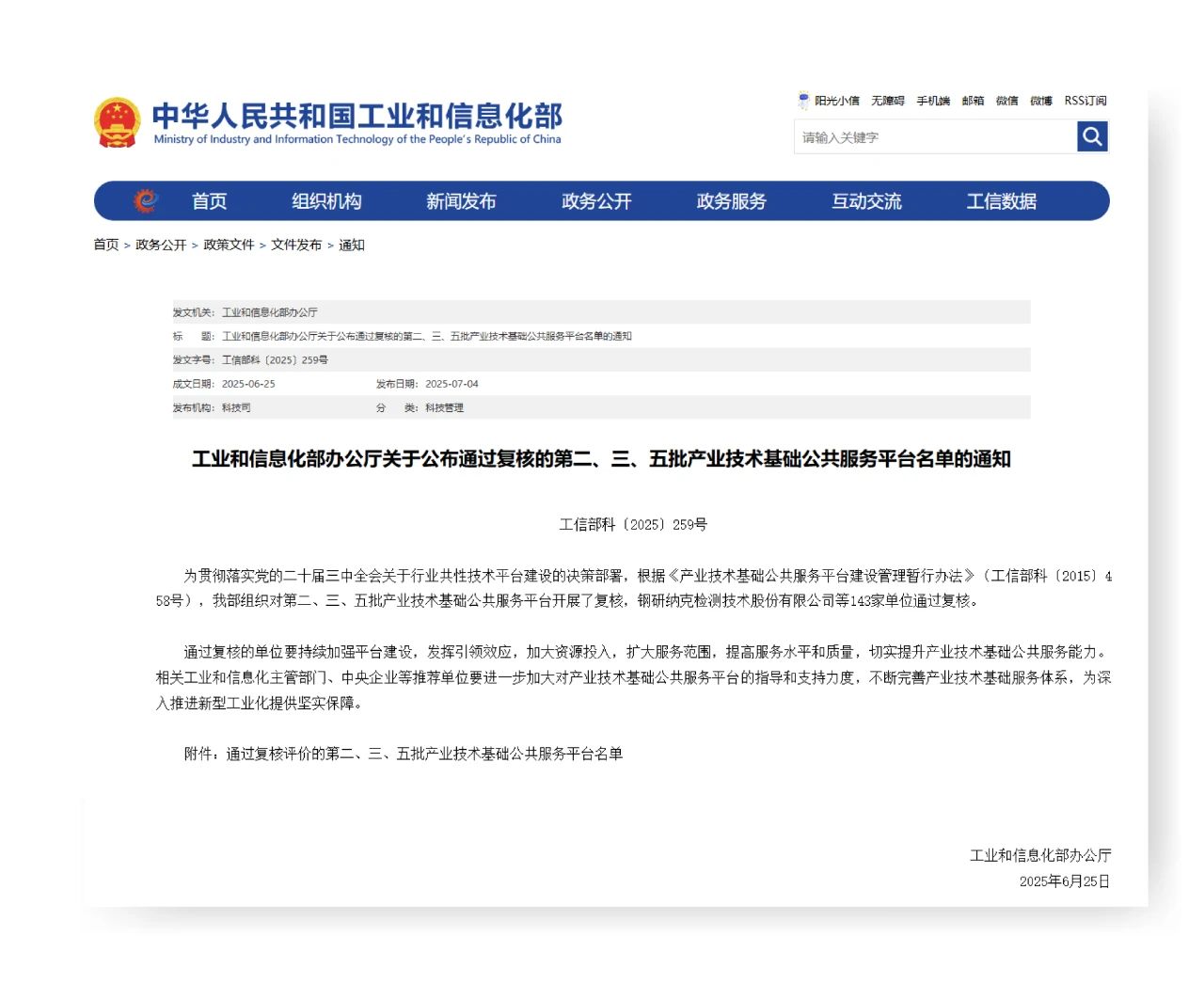Click the national emblem logo
The image size is (1204, 985).
pos(117,123)
